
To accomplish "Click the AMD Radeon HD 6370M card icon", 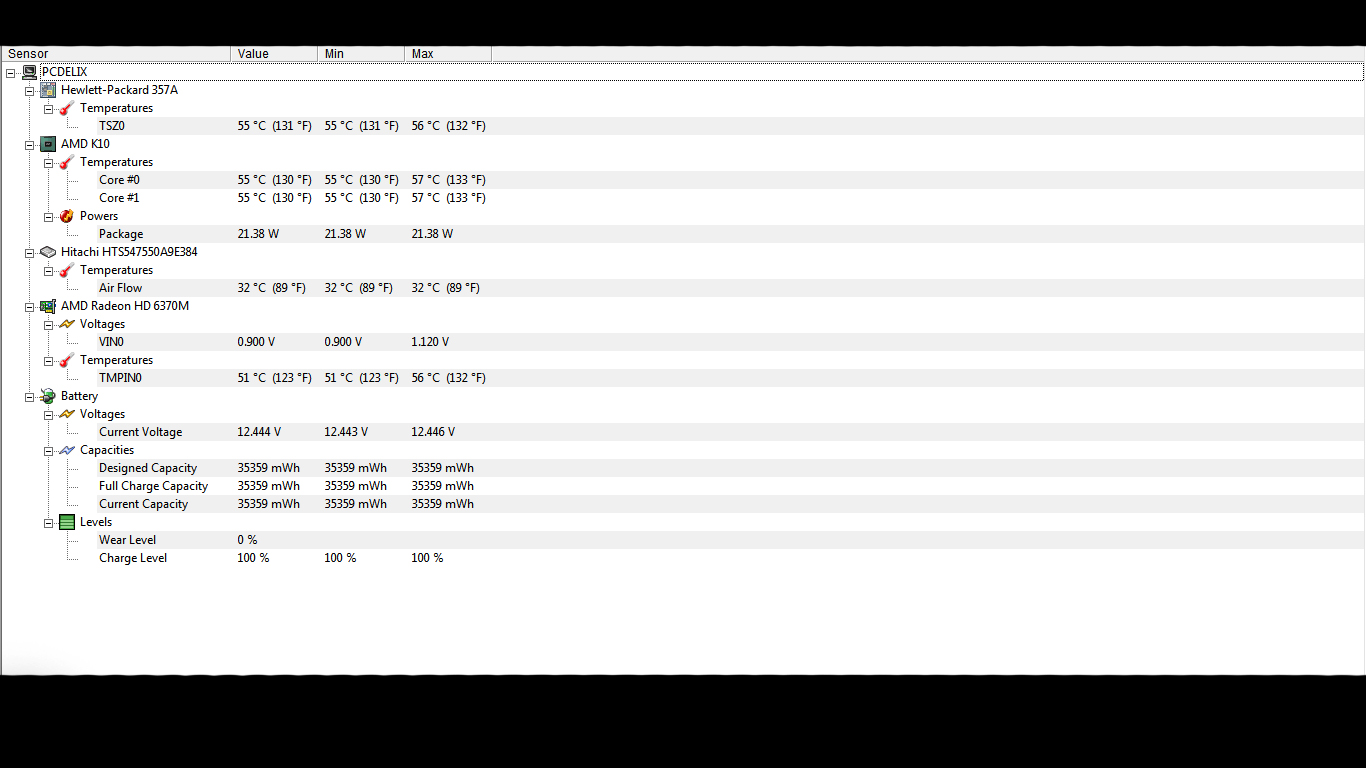I will click(48, 306).
